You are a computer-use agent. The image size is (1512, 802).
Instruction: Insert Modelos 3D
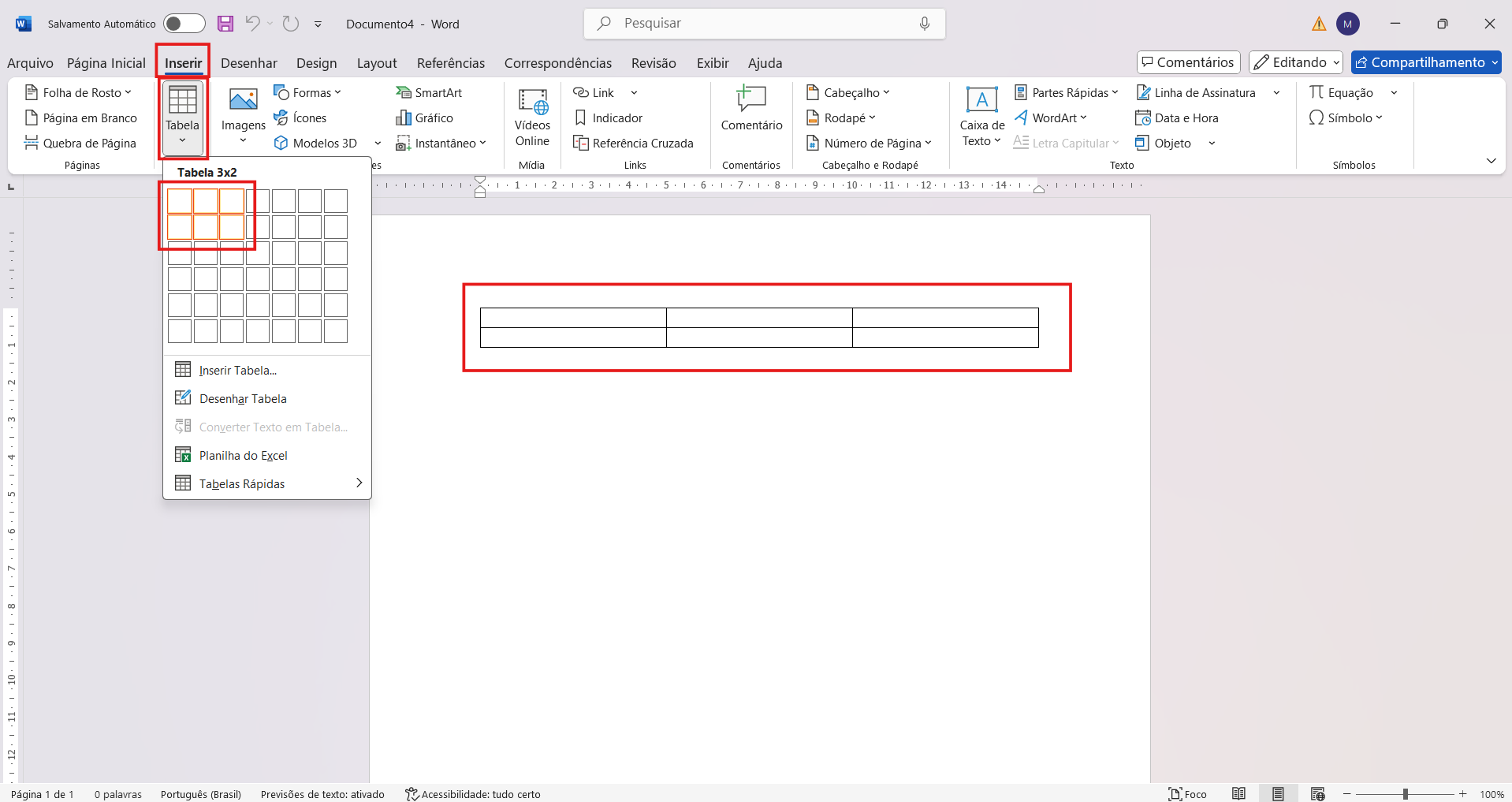coord(315,144)
